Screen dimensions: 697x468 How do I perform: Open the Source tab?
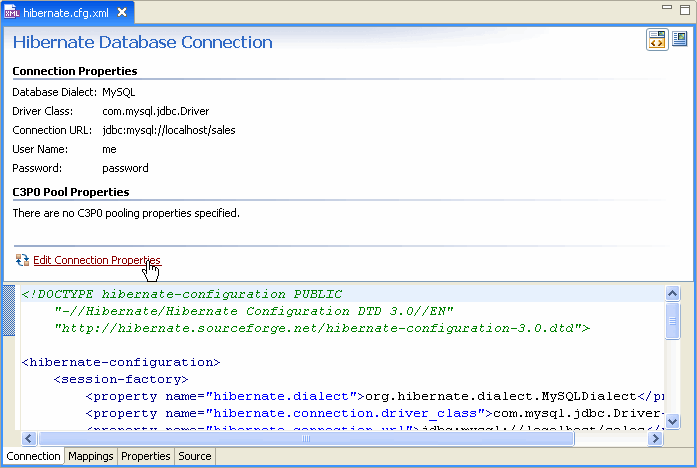[x=195, y=456]
